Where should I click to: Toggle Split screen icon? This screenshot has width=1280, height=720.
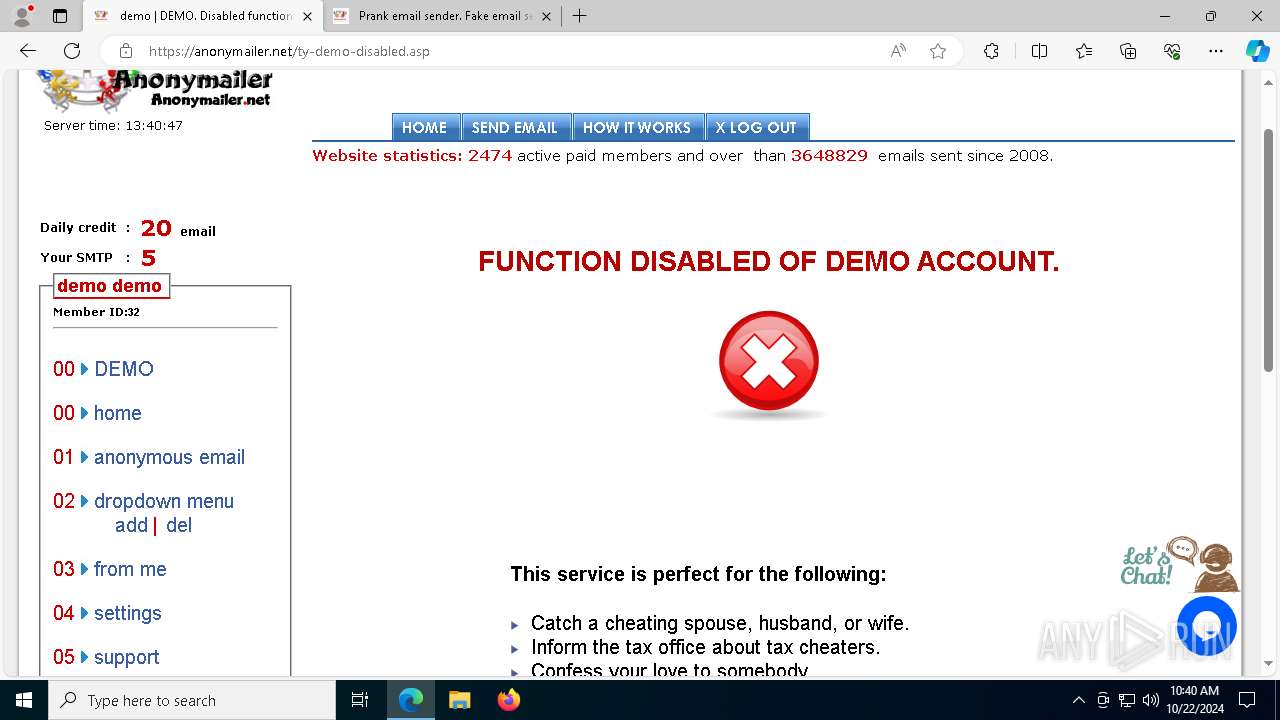1039,51
